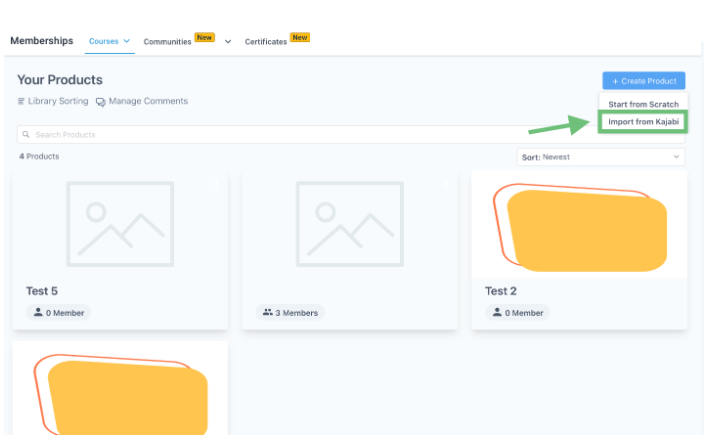Expand the chevron next to Communities

coord(228,41)
